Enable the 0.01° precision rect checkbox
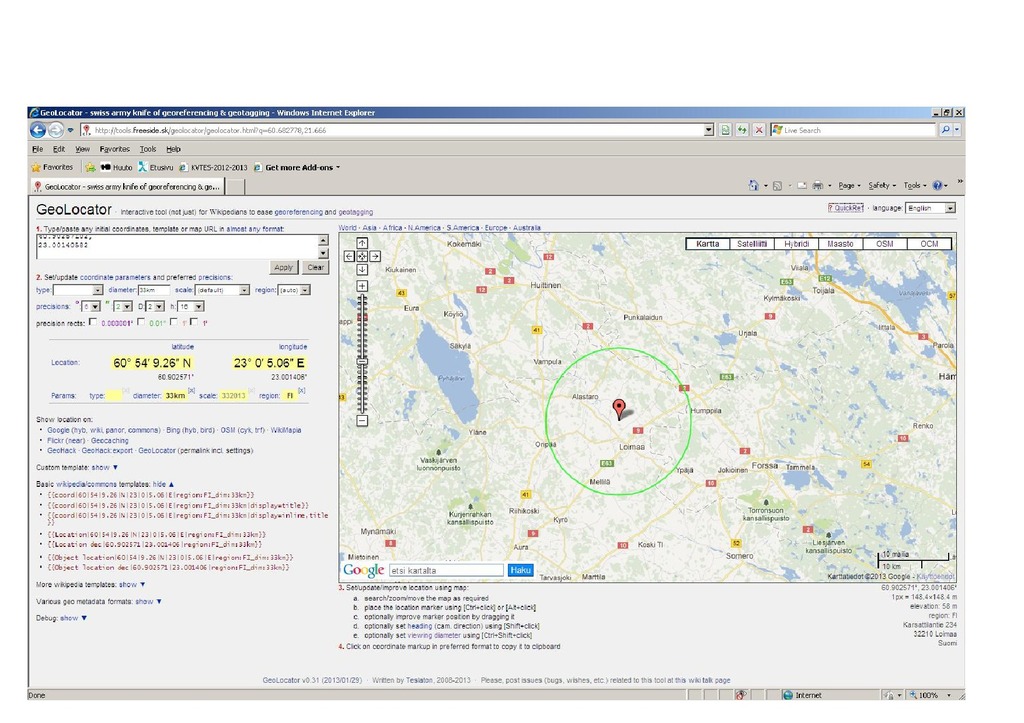 tap(140, 321)
